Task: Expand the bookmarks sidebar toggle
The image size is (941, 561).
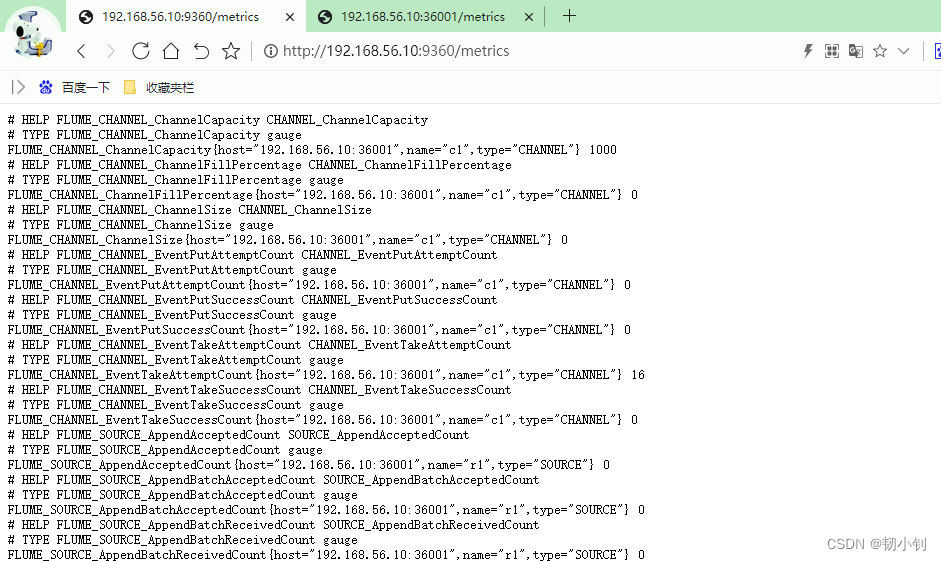Action: click(x=18, y=88)
